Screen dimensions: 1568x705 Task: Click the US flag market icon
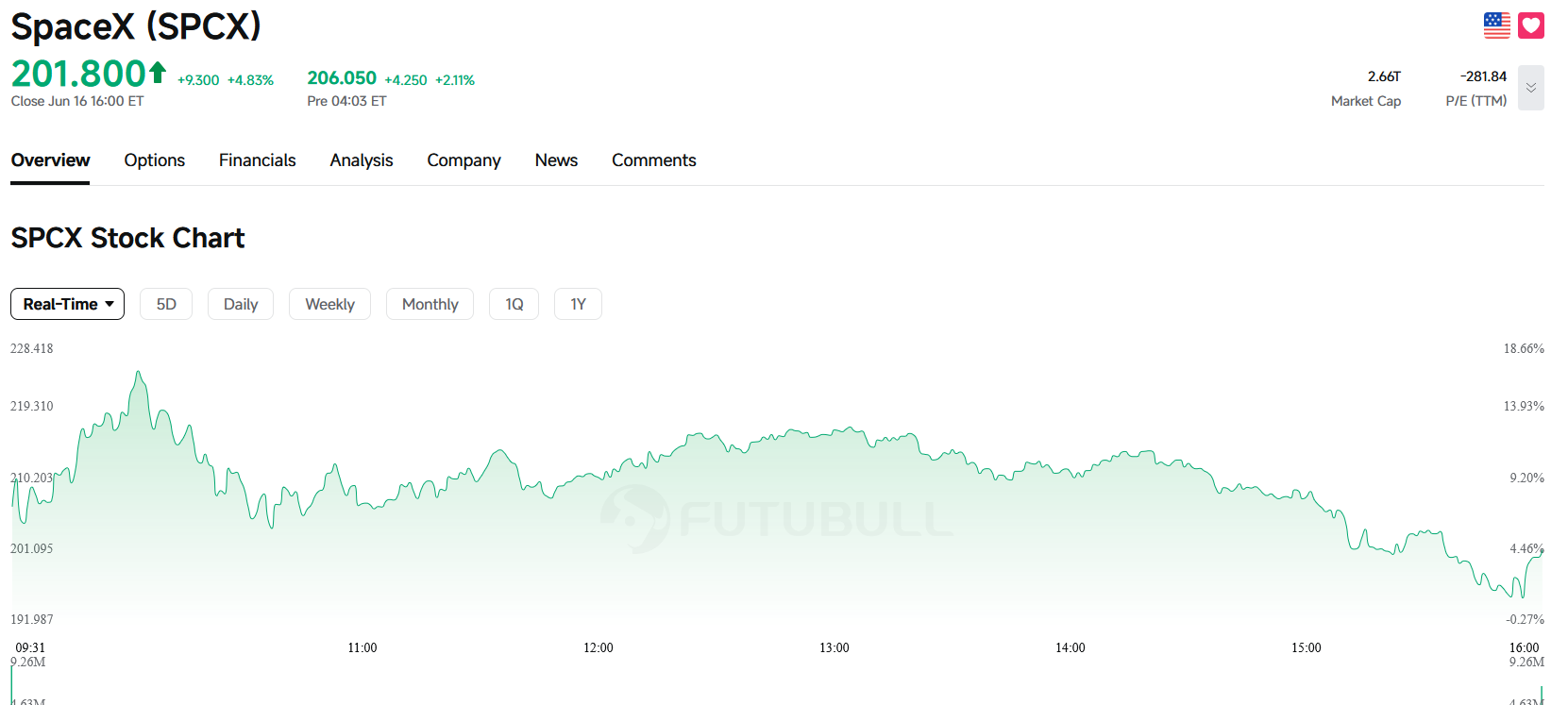click(1496, 25)
